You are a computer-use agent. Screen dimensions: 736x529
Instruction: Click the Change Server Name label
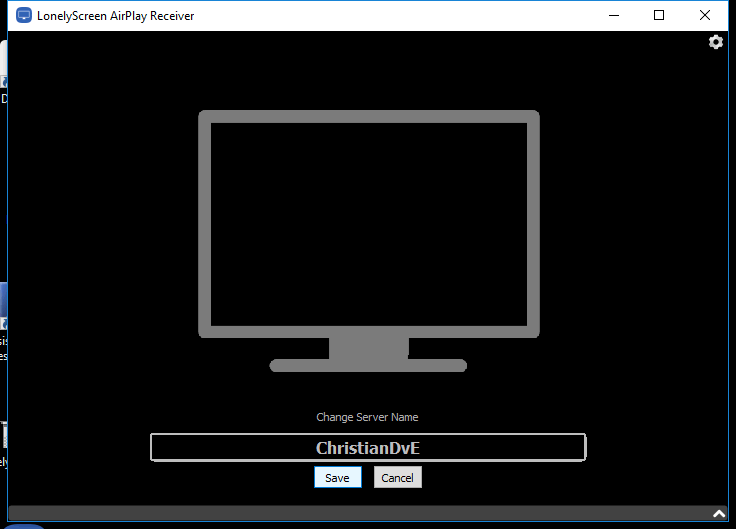pyautogui.click(x=367, y=417)
